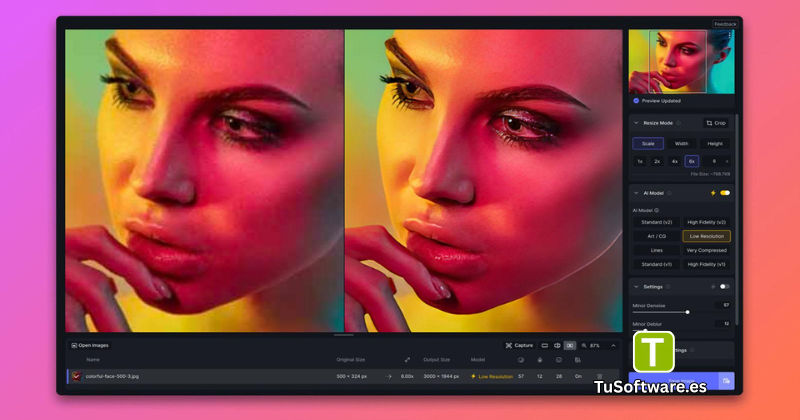Collapse the Settings section chevron
The image size is (800, 420).
click(636, 287)
